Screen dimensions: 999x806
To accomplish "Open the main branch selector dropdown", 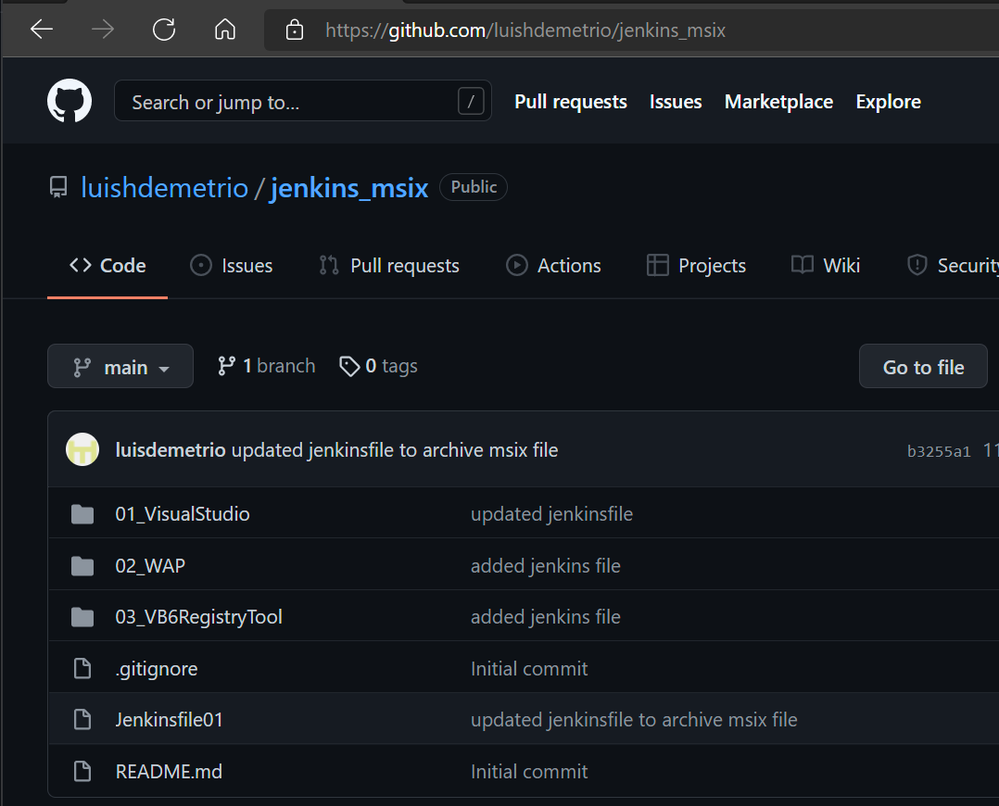I will [120, 366].
